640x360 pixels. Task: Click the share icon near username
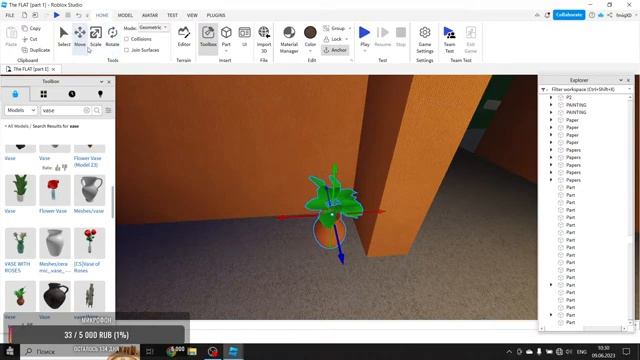click(x=610, y=15)
